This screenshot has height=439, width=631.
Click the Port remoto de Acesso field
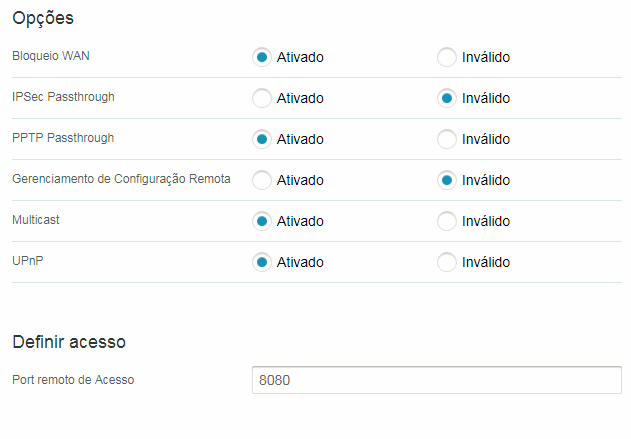437,380
